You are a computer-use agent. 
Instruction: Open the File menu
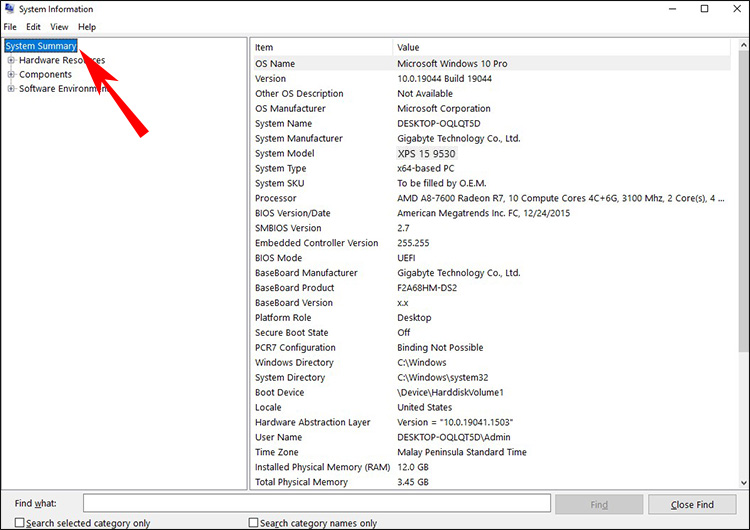pos(10,27)
